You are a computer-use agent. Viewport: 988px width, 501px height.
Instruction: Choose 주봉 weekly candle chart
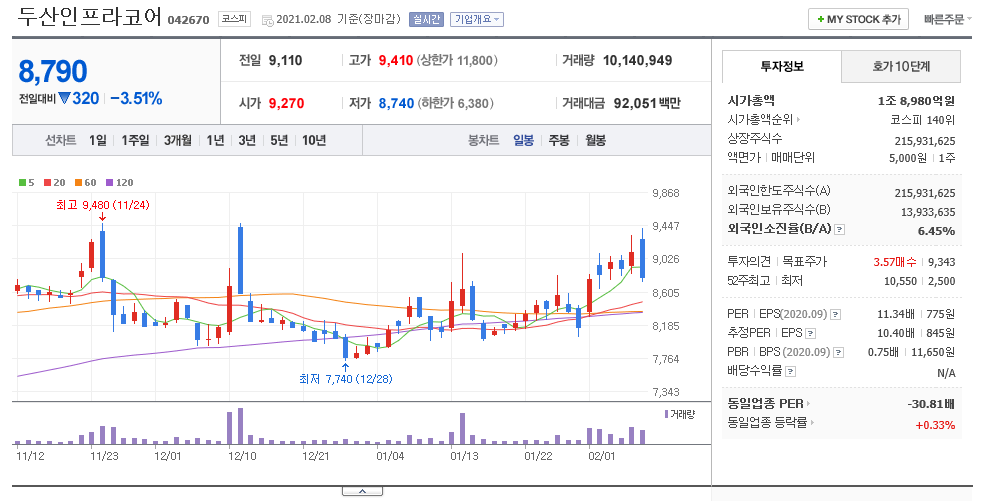(559, 141)
